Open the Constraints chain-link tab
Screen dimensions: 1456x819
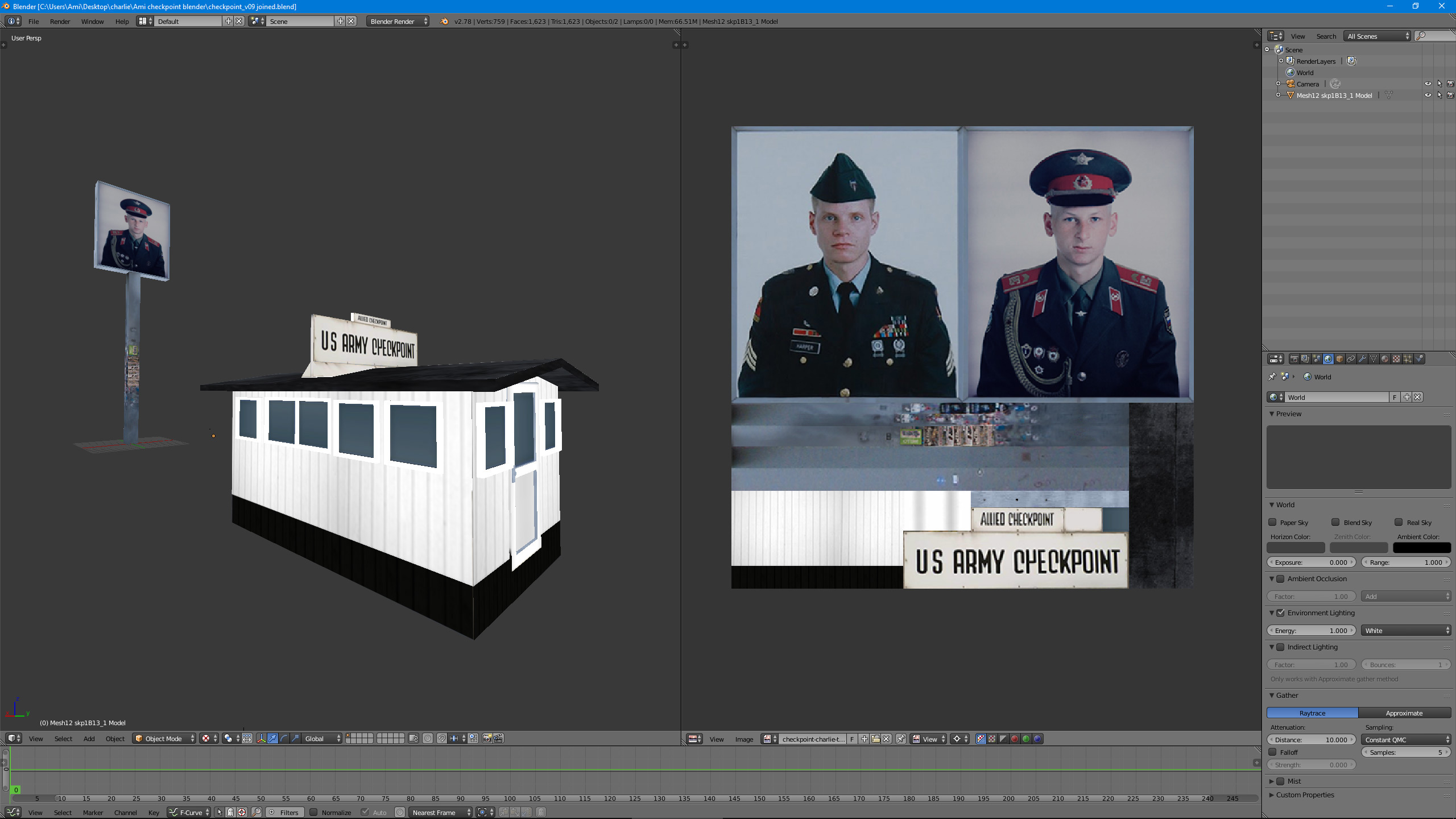click(x=1351, y=359)
